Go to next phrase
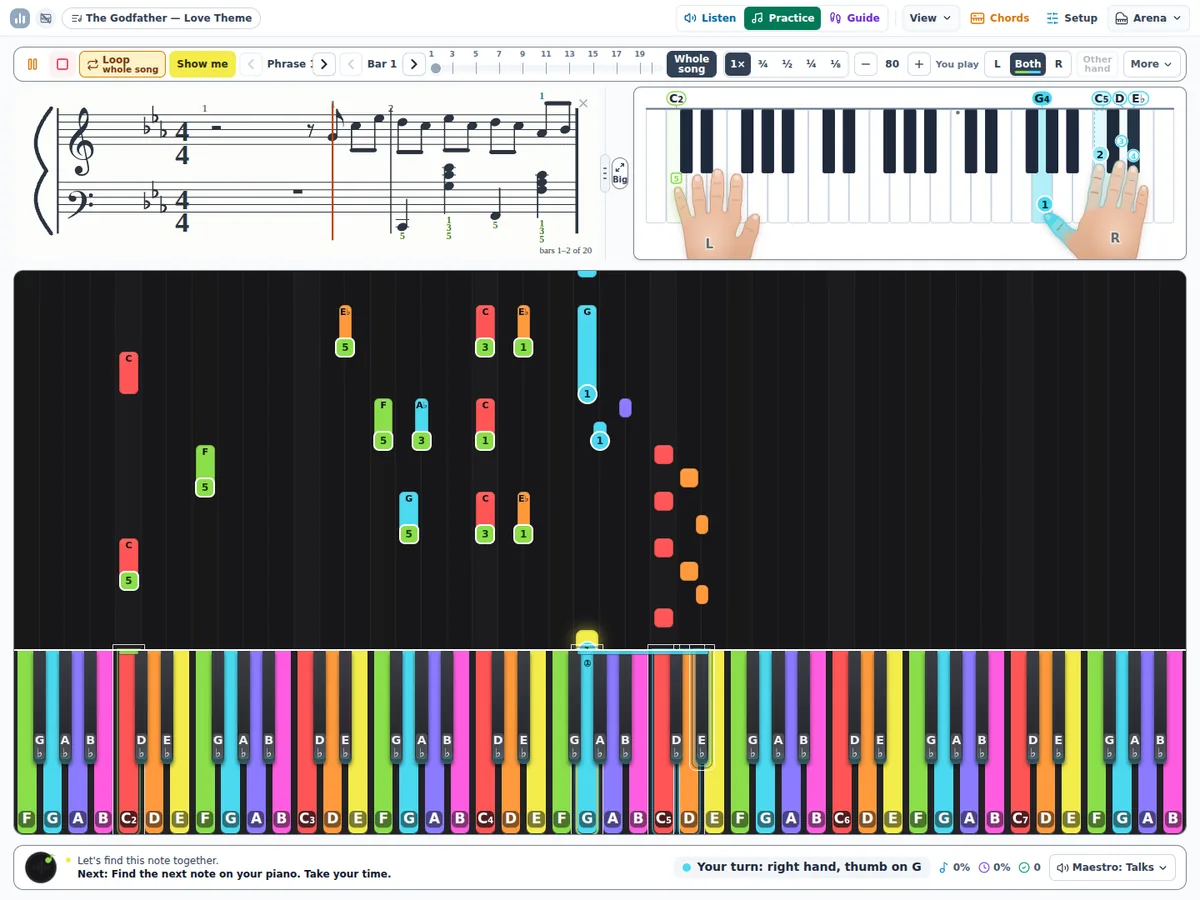This screenshot has height=900, width=1200. (324, 64)
